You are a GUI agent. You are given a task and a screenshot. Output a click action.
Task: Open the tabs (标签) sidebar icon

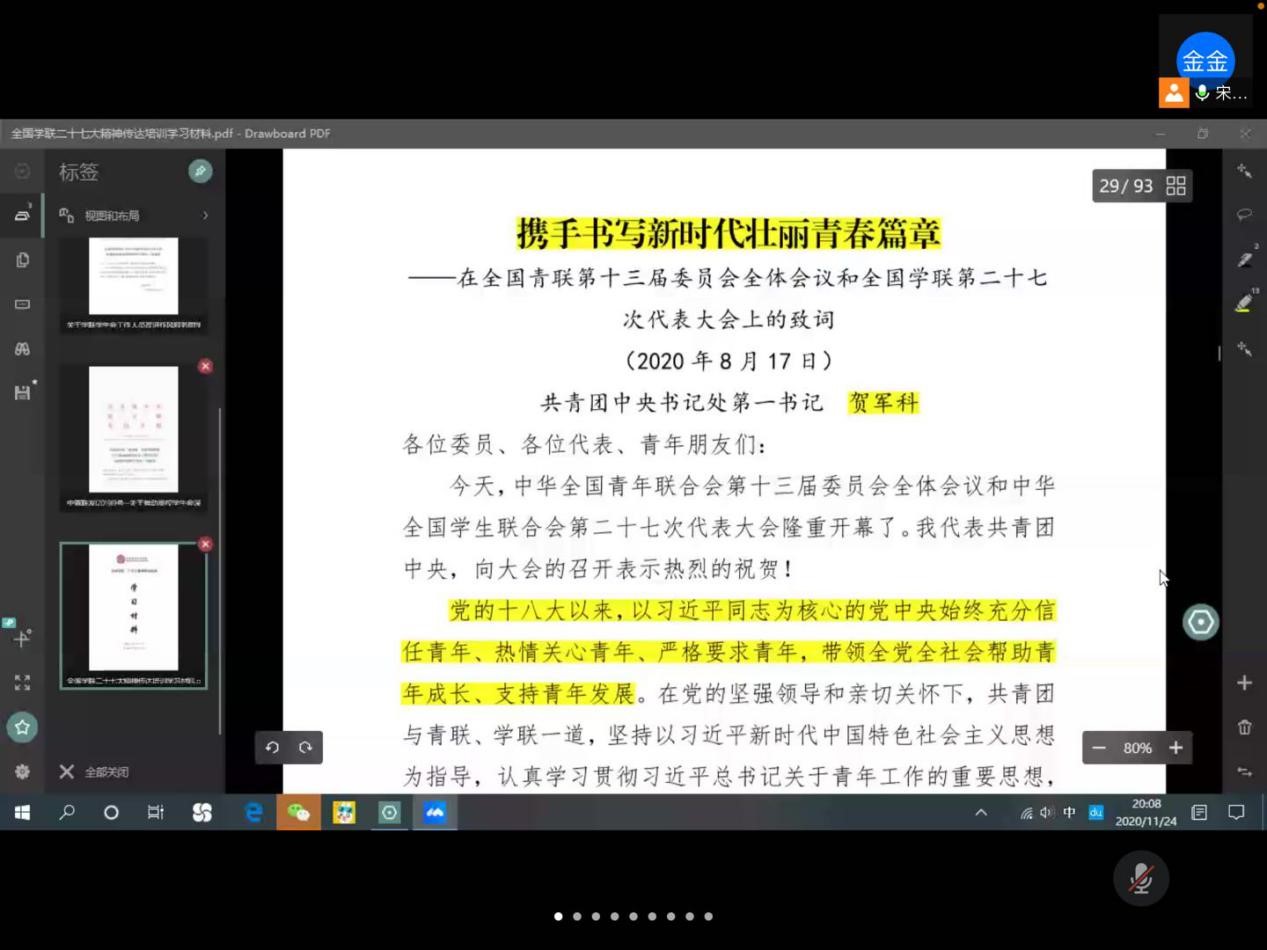coord(22,215)
